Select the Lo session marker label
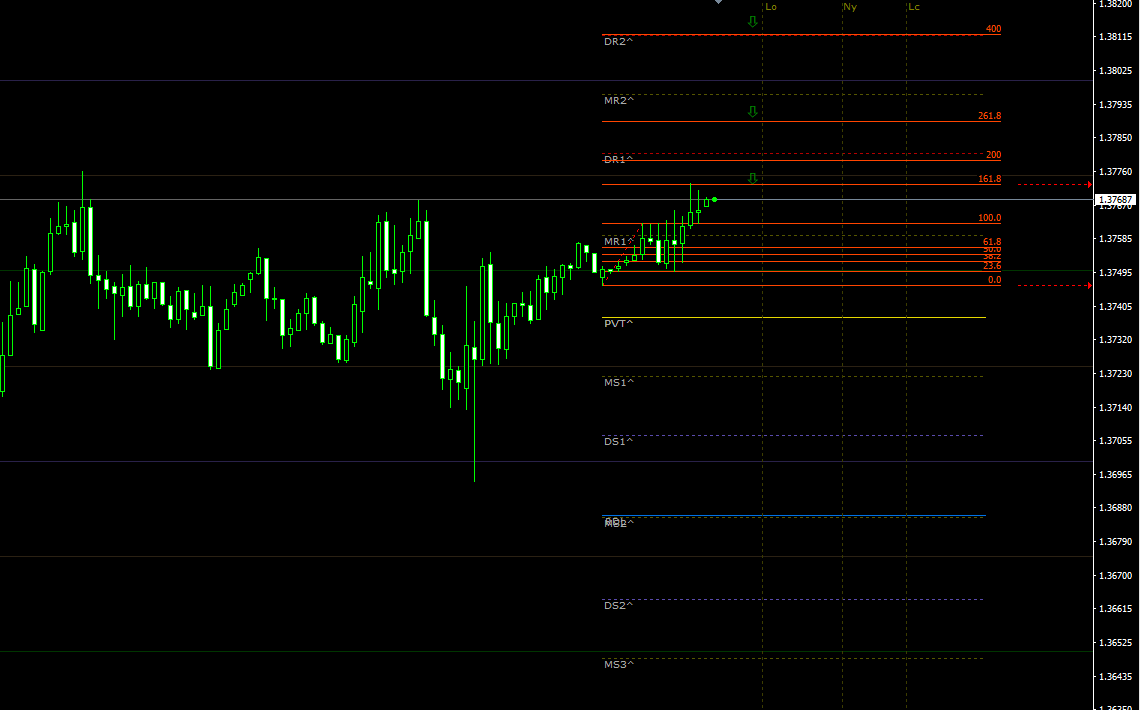 [x=771, y=7]
